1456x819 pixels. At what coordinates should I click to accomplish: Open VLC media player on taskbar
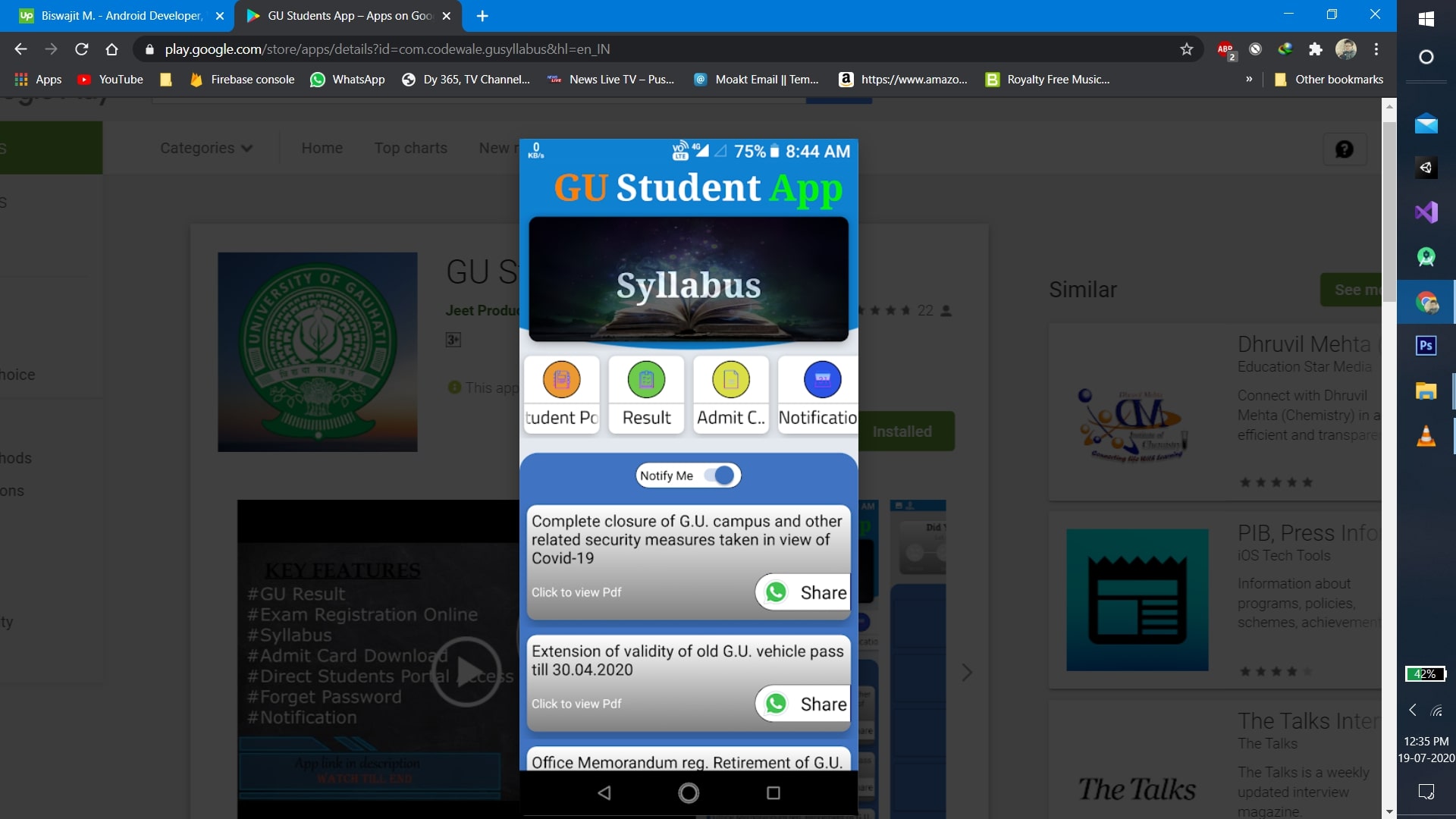click(1426, 436)
